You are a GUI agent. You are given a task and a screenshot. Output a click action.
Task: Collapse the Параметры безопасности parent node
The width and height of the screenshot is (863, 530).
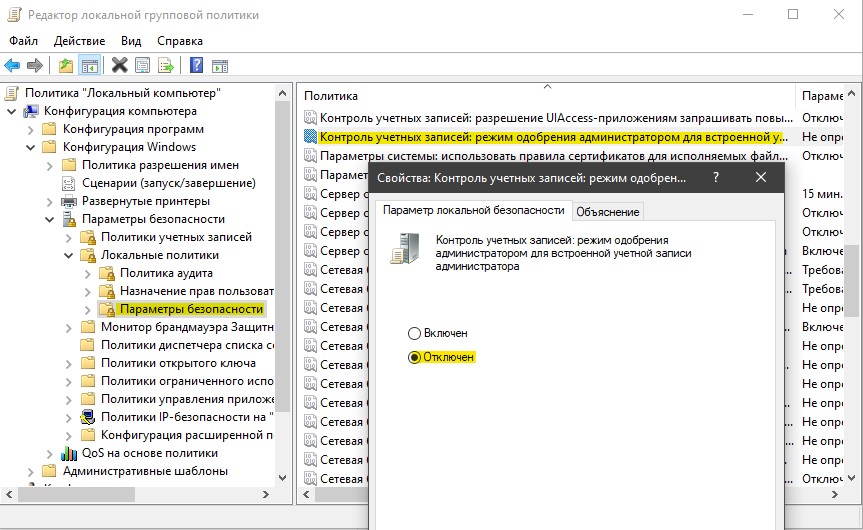coord(50,220)
